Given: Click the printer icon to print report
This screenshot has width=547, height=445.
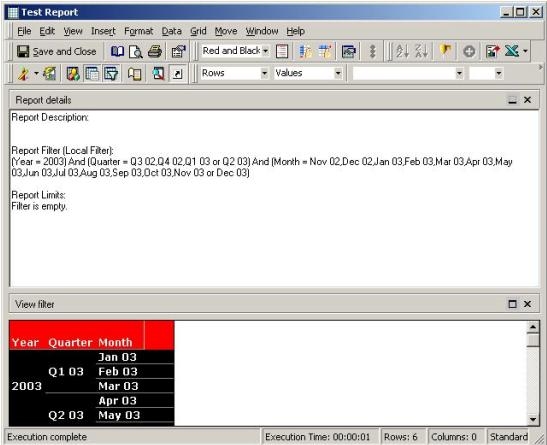Looking at the screenshot, I should pos(155,52).
